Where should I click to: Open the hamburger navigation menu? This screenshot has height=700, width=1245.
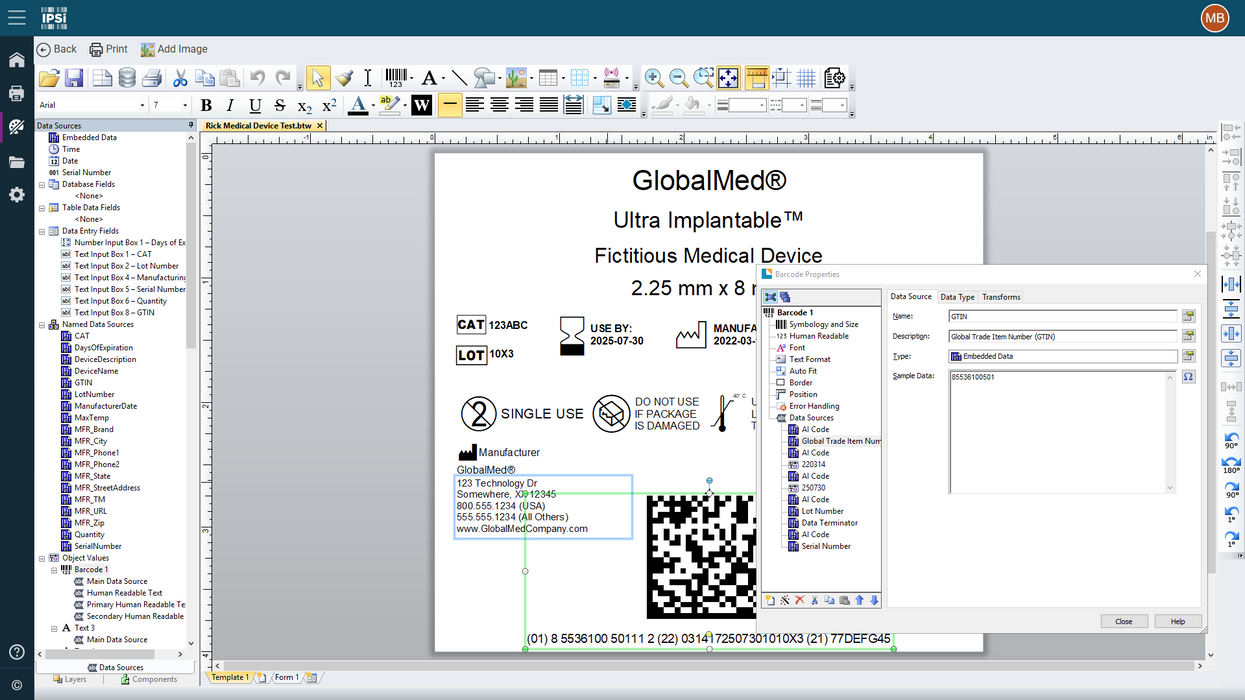pyautogui.click(x=17, y=17)
